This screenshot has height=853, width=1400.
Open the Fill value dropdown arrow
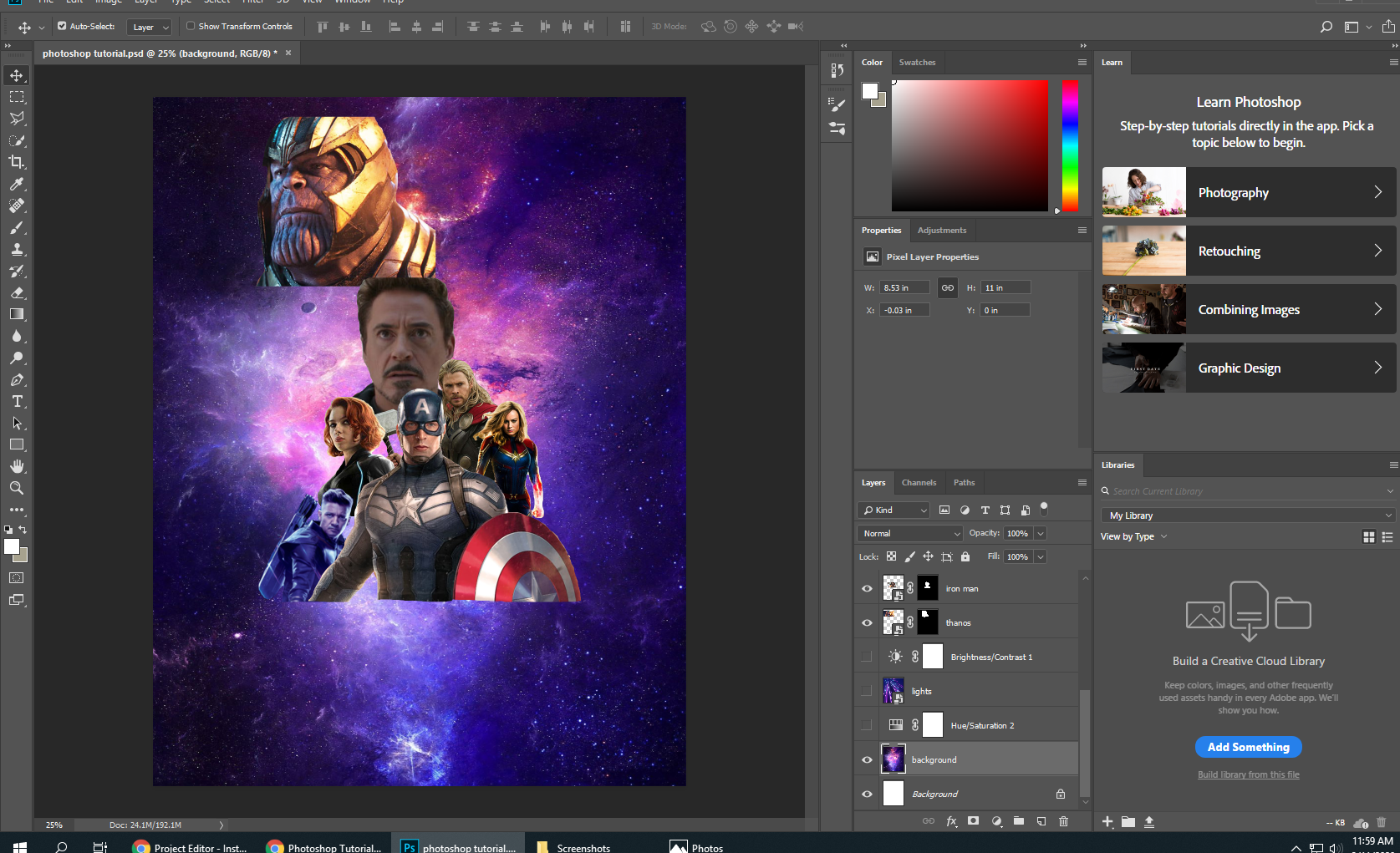click(x=1041, y=556)
